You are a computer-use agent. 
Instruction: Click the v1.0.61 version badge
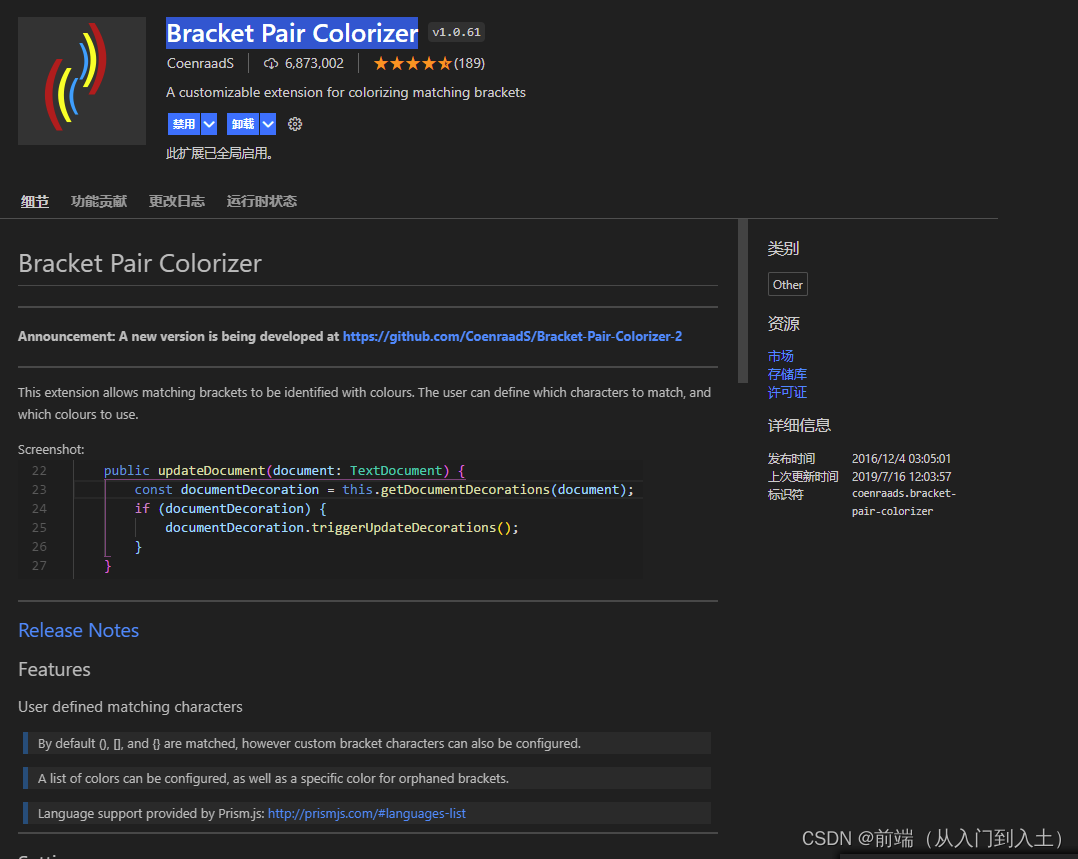(x=456, y=32)
